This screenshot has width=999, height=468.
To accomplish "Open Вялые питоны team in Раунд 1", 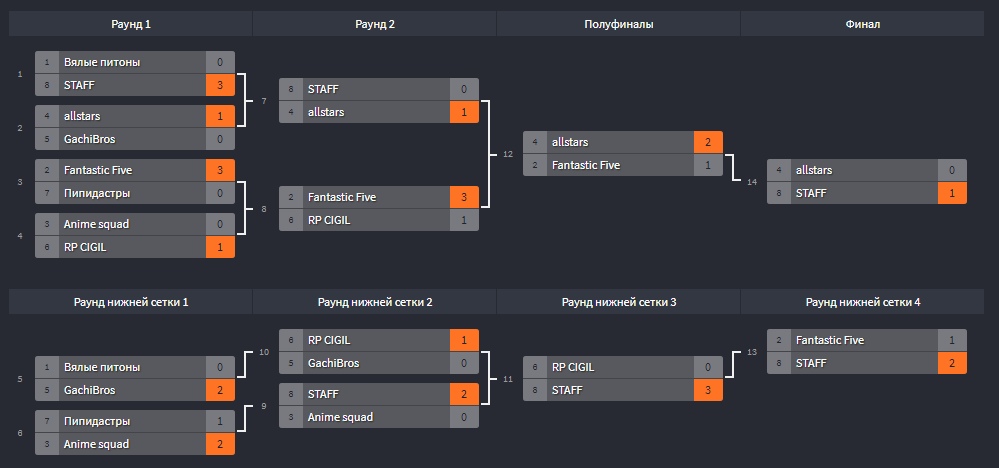I will pyautogui.click(x=101, y=62).
